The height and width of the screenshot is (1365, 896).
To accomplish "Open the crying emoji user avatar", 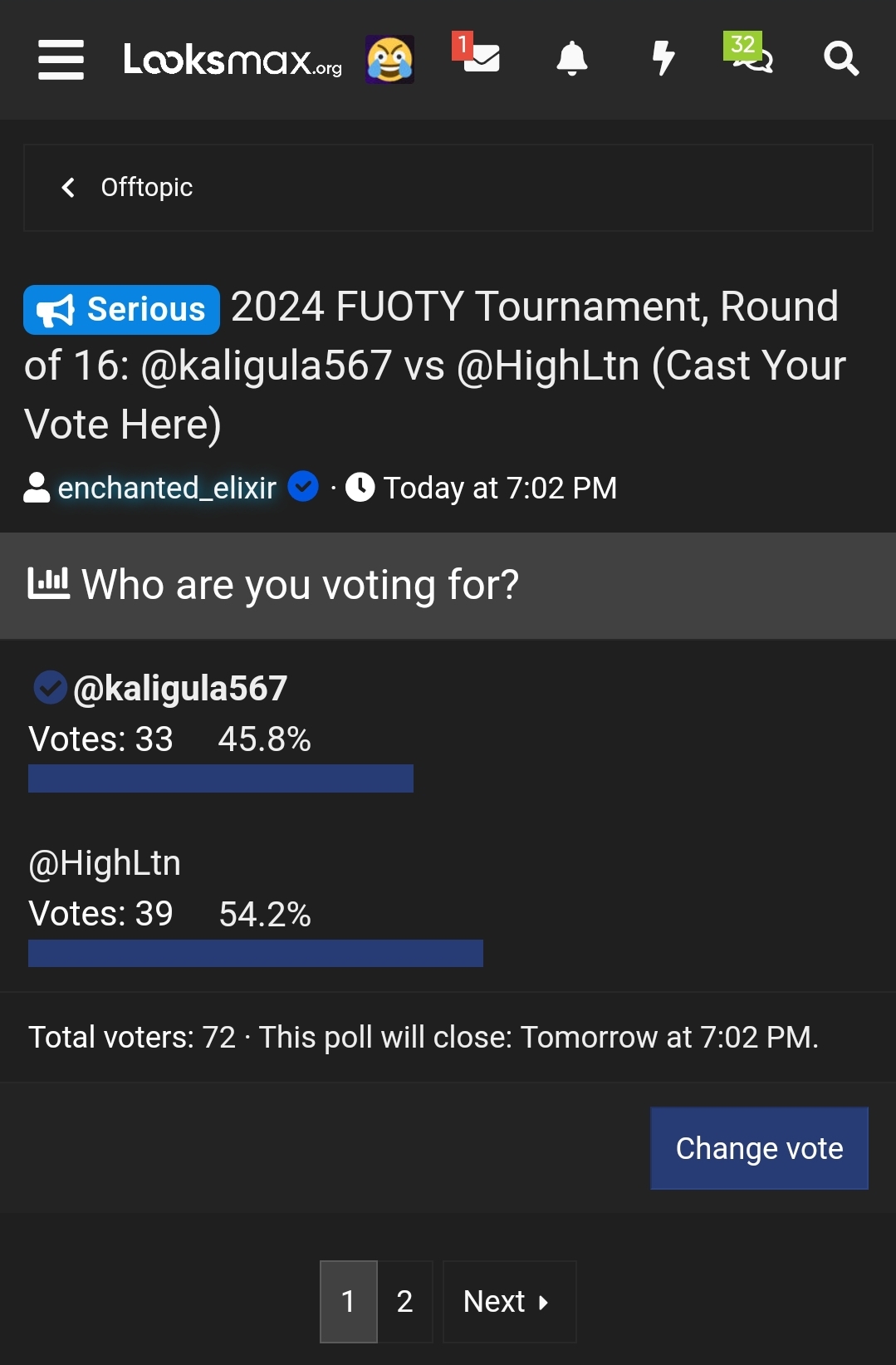I will tap(389, 60).
